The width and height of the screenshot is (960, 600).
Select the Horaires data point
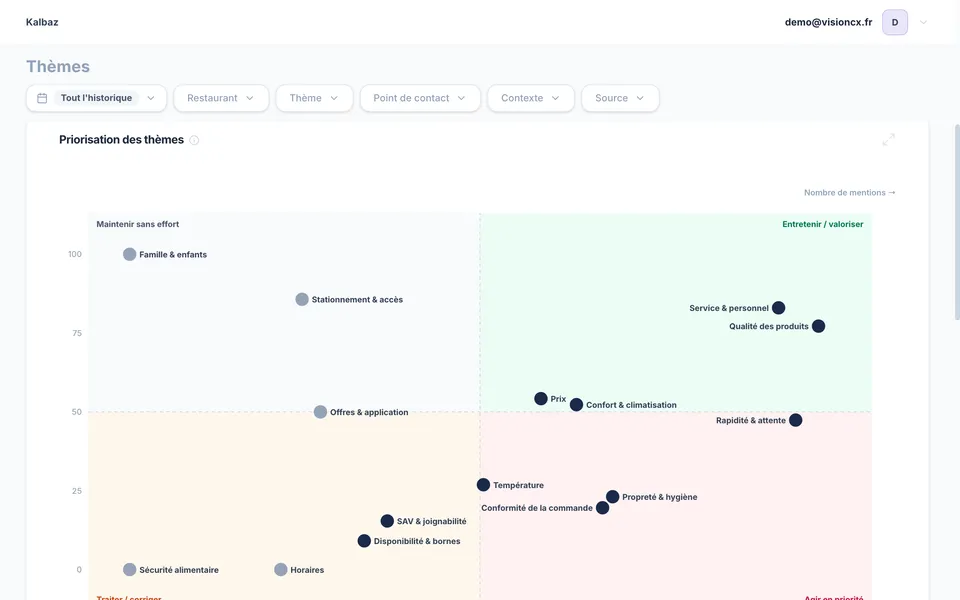pyautogui.click(x=280, y=570)
